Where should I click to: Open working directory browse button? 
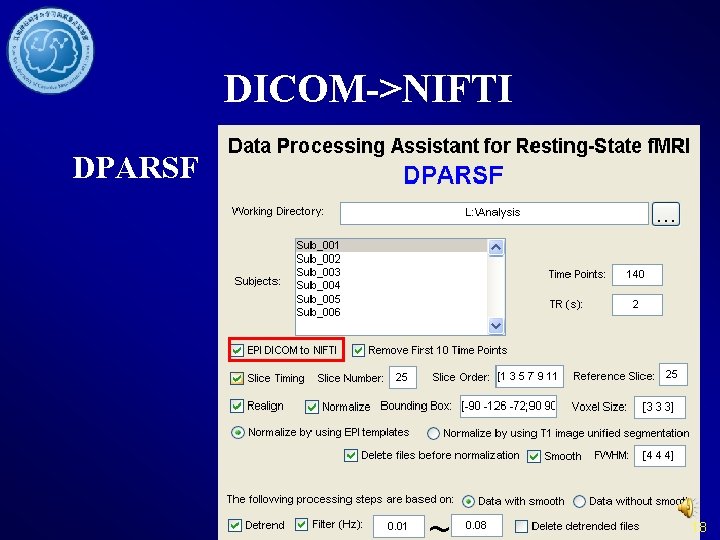666,214
